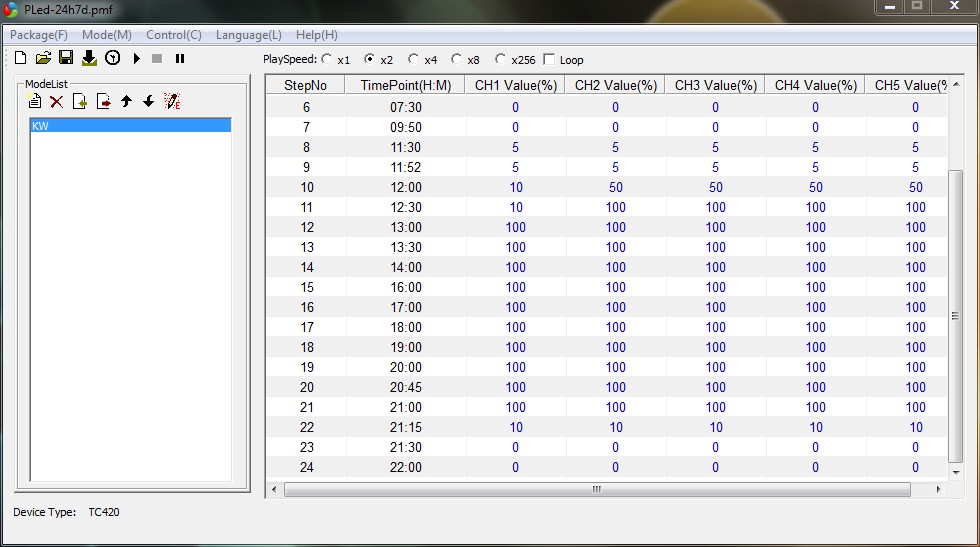Select x256 play speed
The height and width of the screenshot is (547, 980).
[x=500, y=59]
